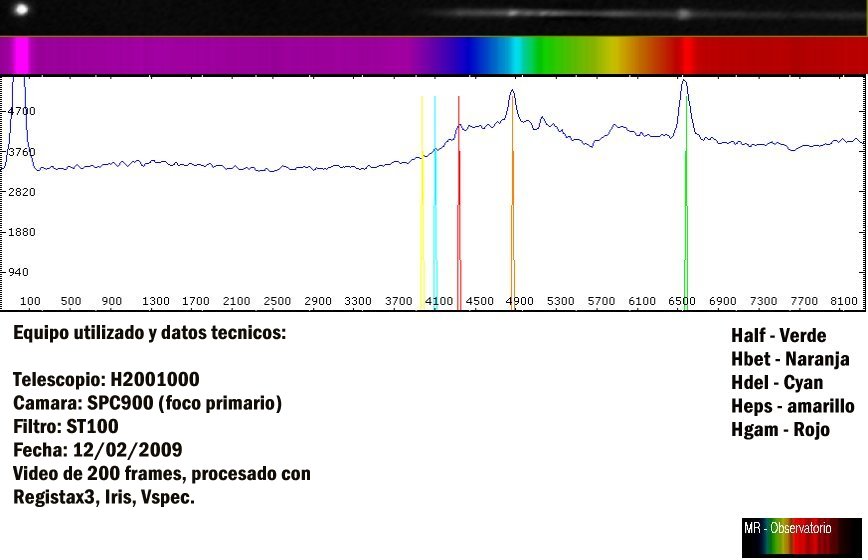Click the y-axis value 1880

click(22, 232)
